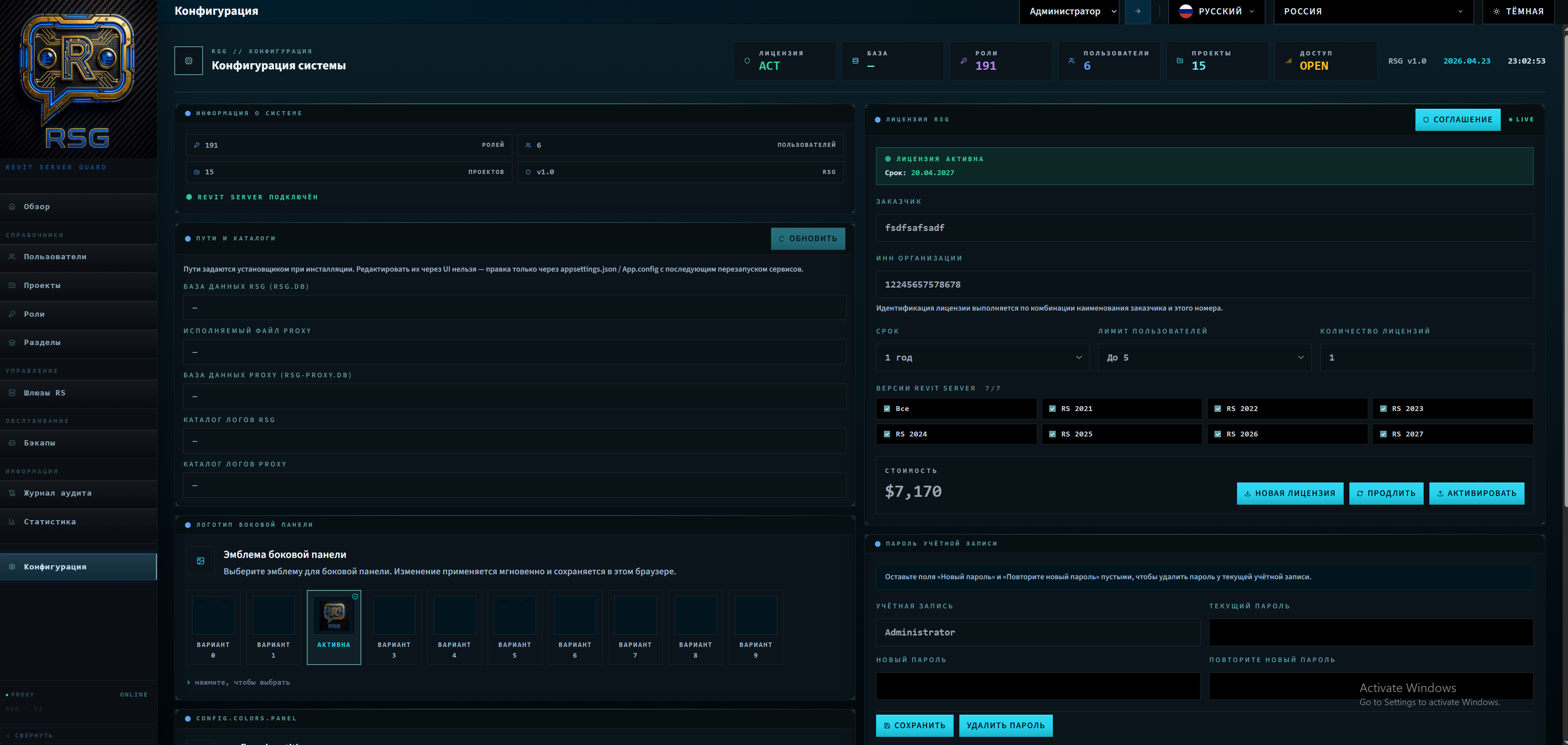
Task: Disable the RS 2025 checkbox
Action: tap(1052, 434)
